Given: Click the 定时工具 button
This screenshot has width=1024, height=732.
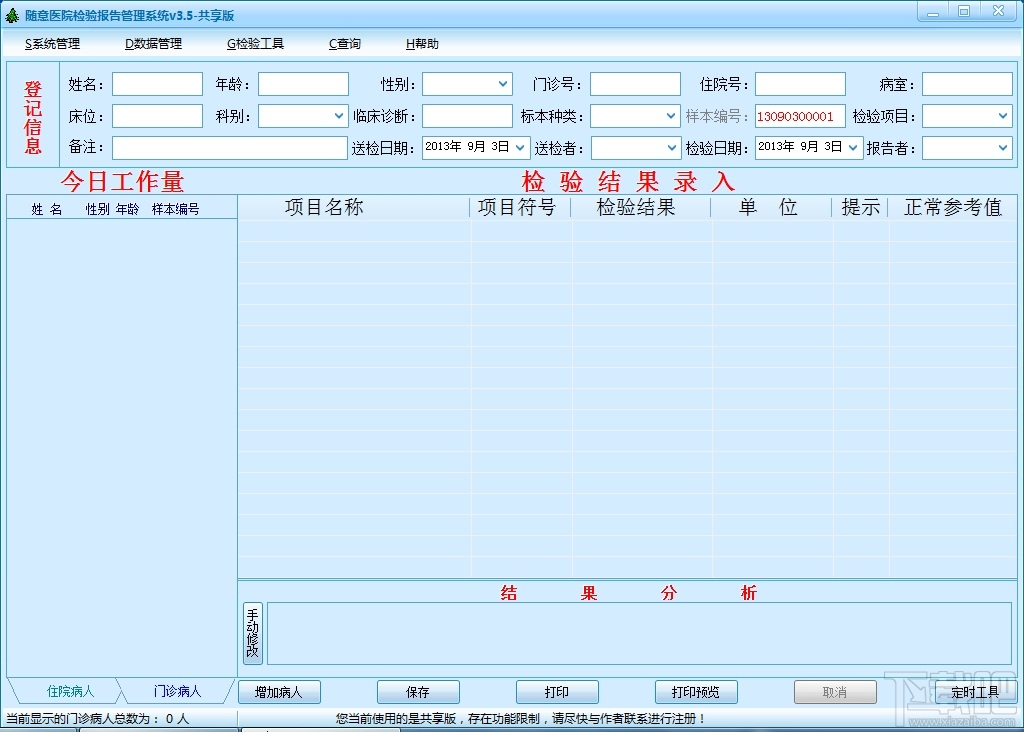Looking at the screenshot, I should (x=974, y=692).
